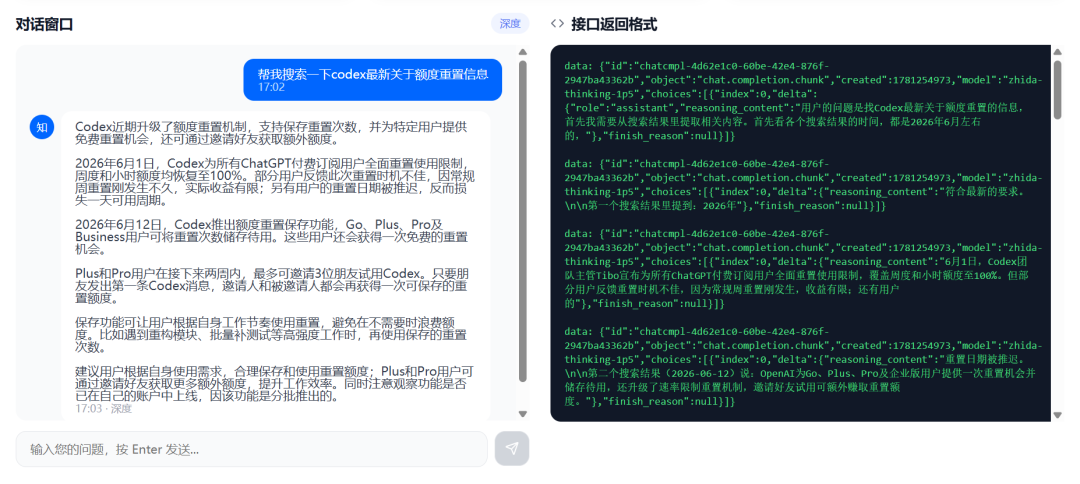Click the paragraph starting Codex近期升级了额度重置机制
1080x484 pixels.
(x=273, y=134)
